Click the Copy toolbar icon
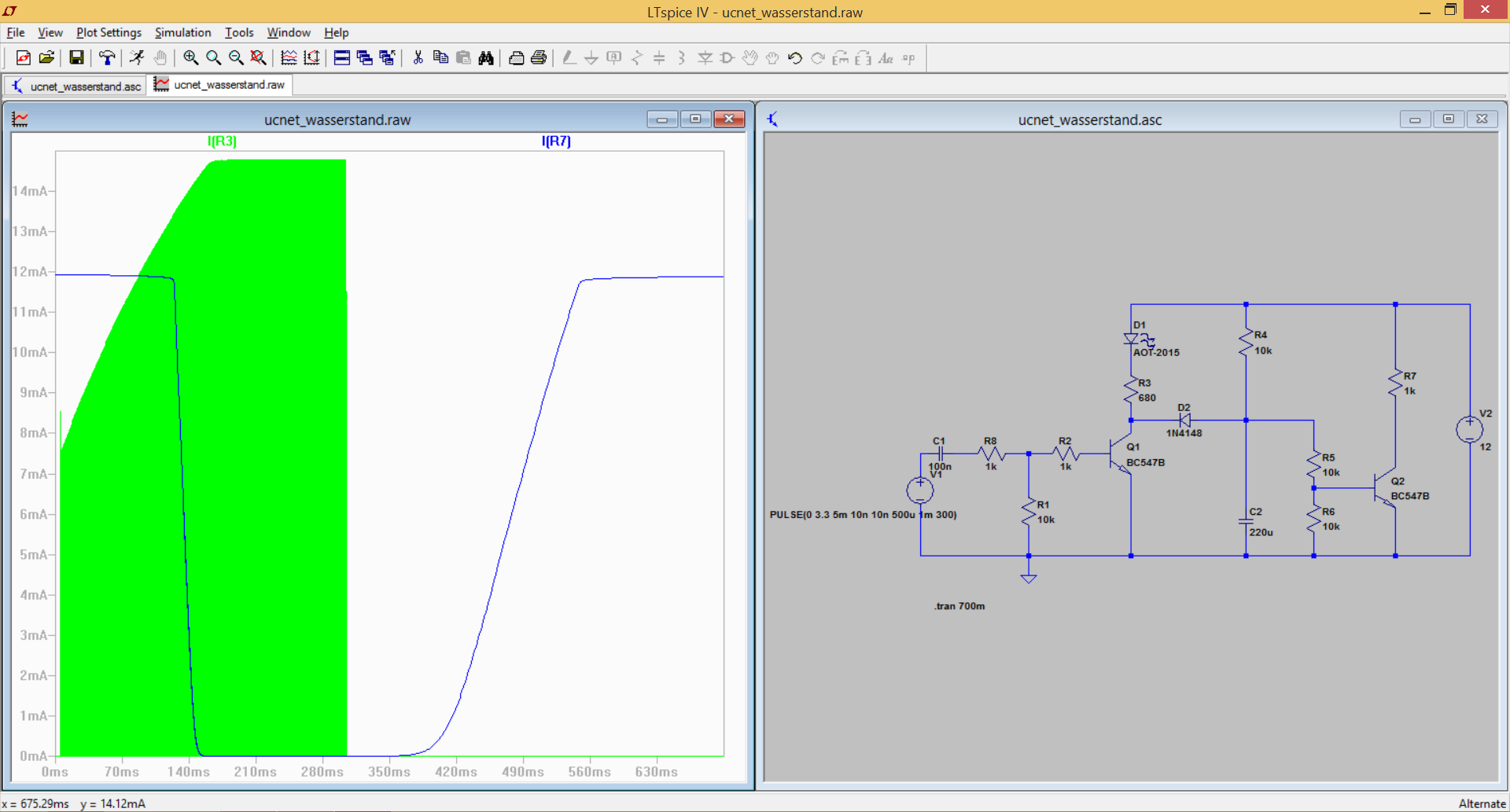 click(440, 57)
